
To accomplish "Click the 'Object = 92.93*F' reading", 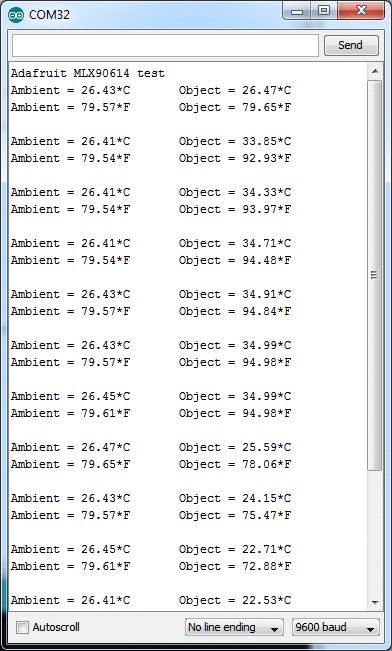I will 235,159.
